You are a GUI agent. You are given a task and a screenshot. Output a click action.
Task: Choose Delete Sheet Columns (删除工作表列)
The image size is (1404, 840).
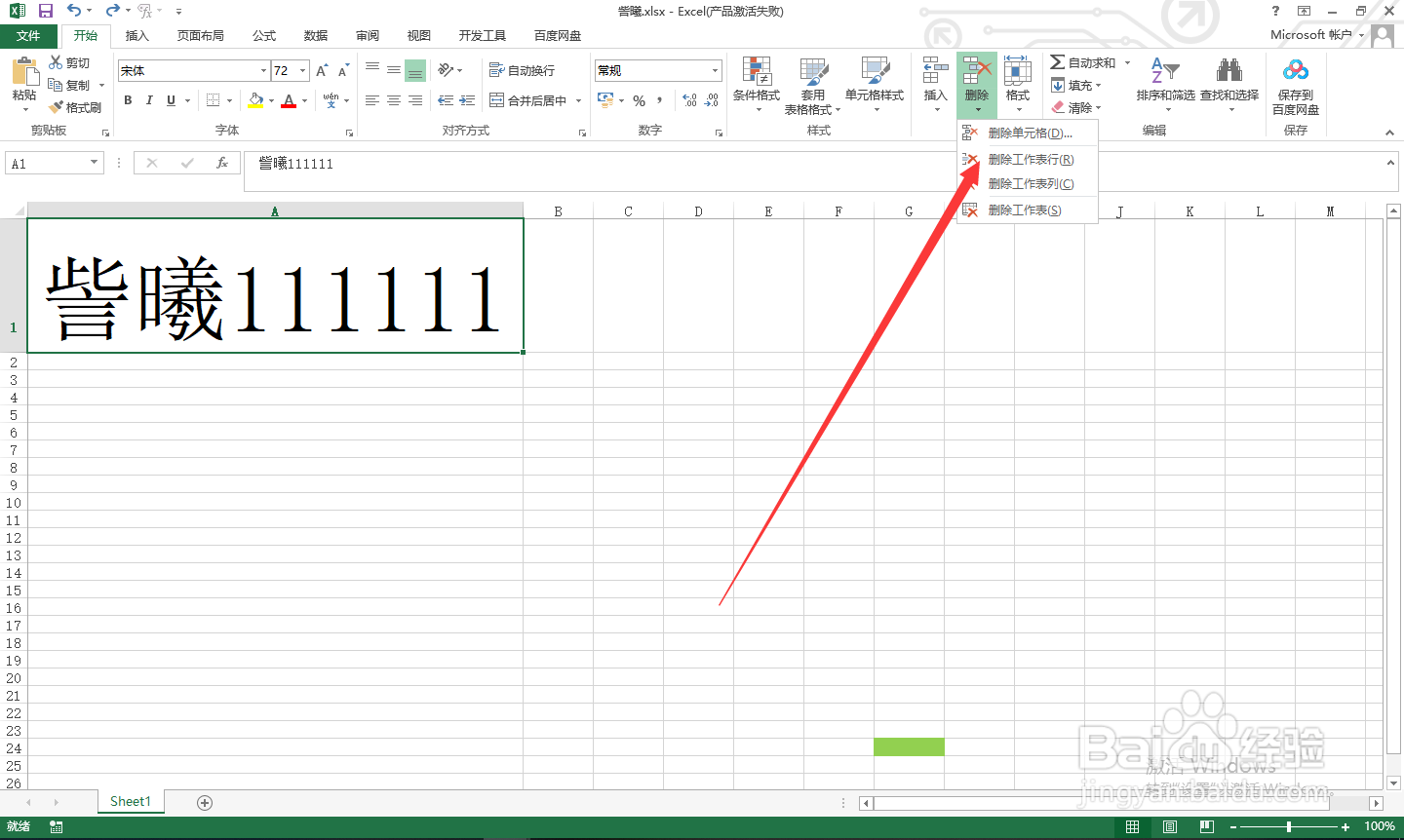[1028, 184]
